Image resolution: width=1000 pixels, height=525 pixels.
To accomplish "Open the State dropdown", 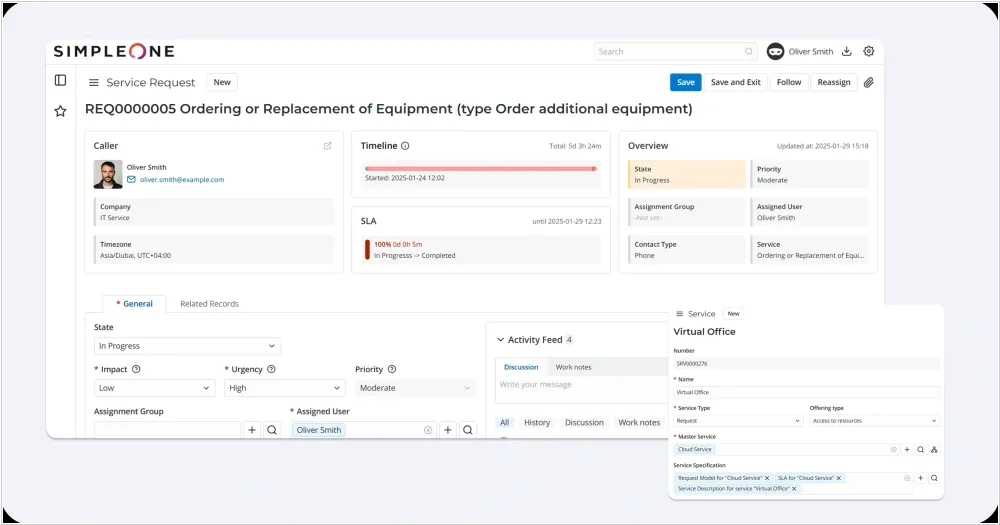I will (x=187, y=346).
